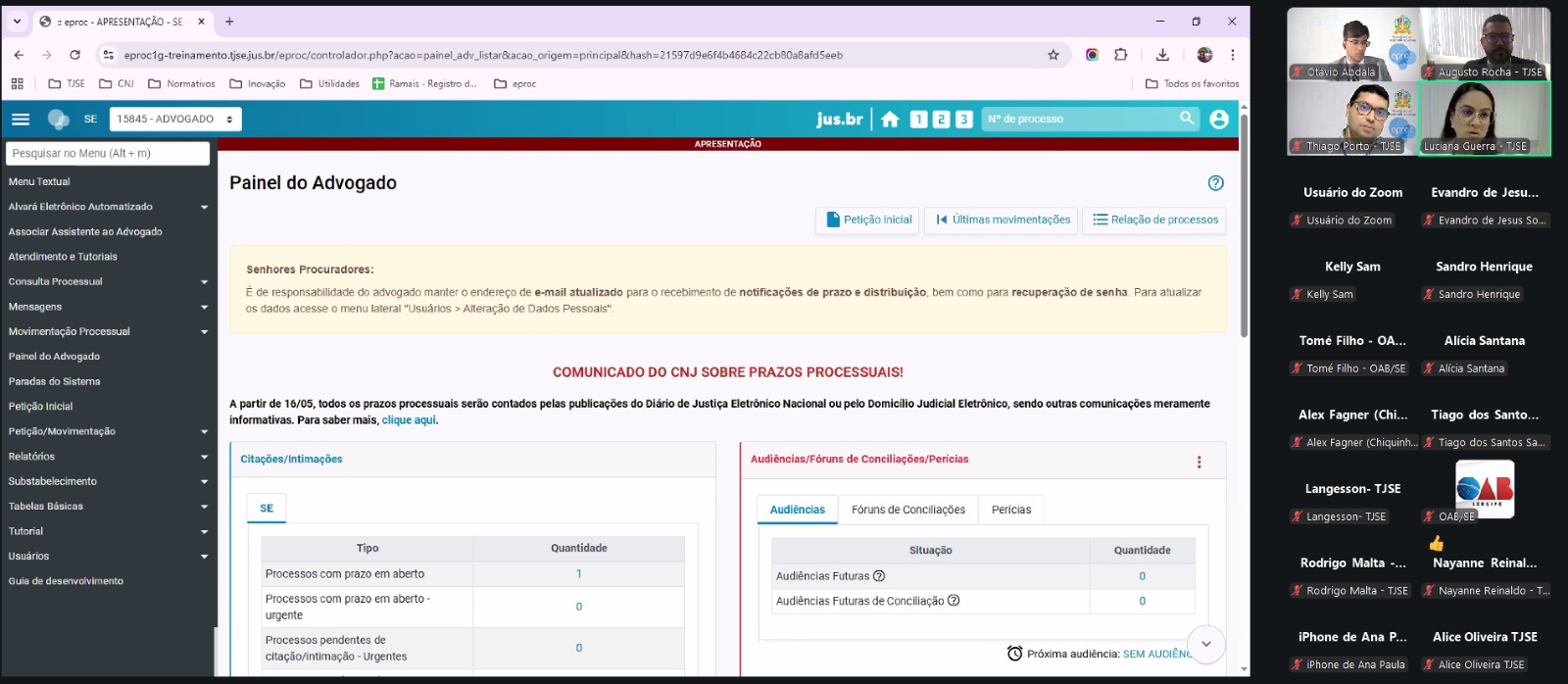The width and height of the screenshot is (1568, 684).
Task: Open the three-dot options in Audiências panel
Action: 1199,463
